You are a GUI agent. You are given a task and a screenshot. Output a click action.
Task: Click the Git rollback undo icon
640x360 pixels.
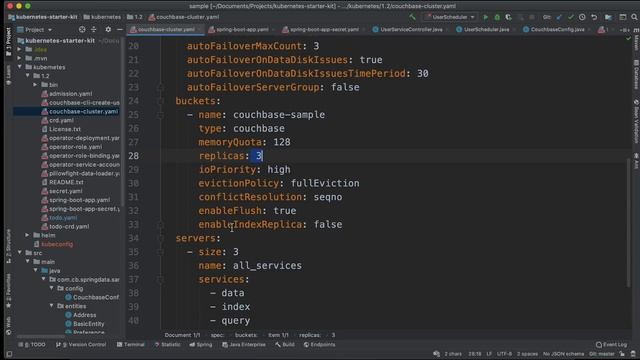coord(594,17)
